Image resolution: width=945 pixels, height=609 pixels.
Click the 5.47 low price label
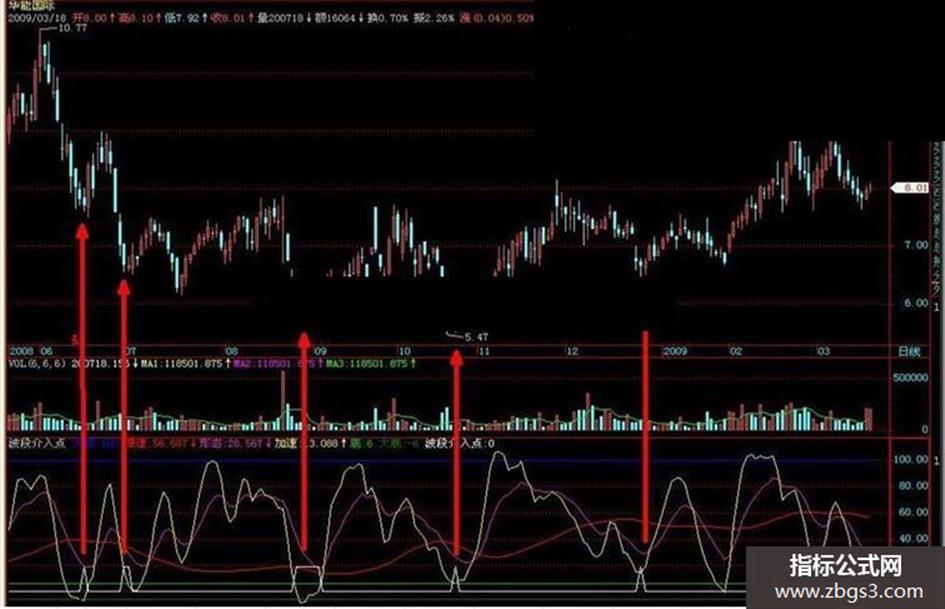pyautogui.click(x=477, y=337)
